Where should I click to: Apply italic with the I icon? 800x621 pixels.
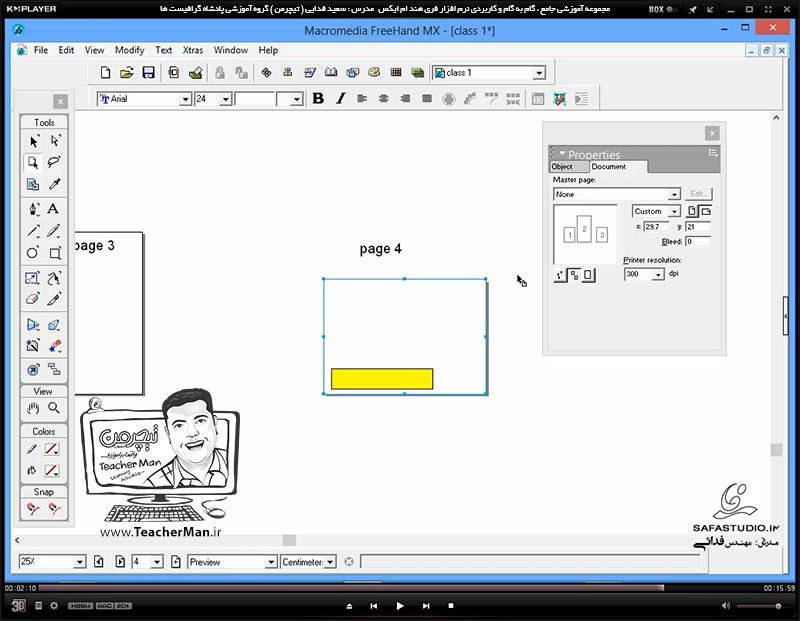point(341,98)
